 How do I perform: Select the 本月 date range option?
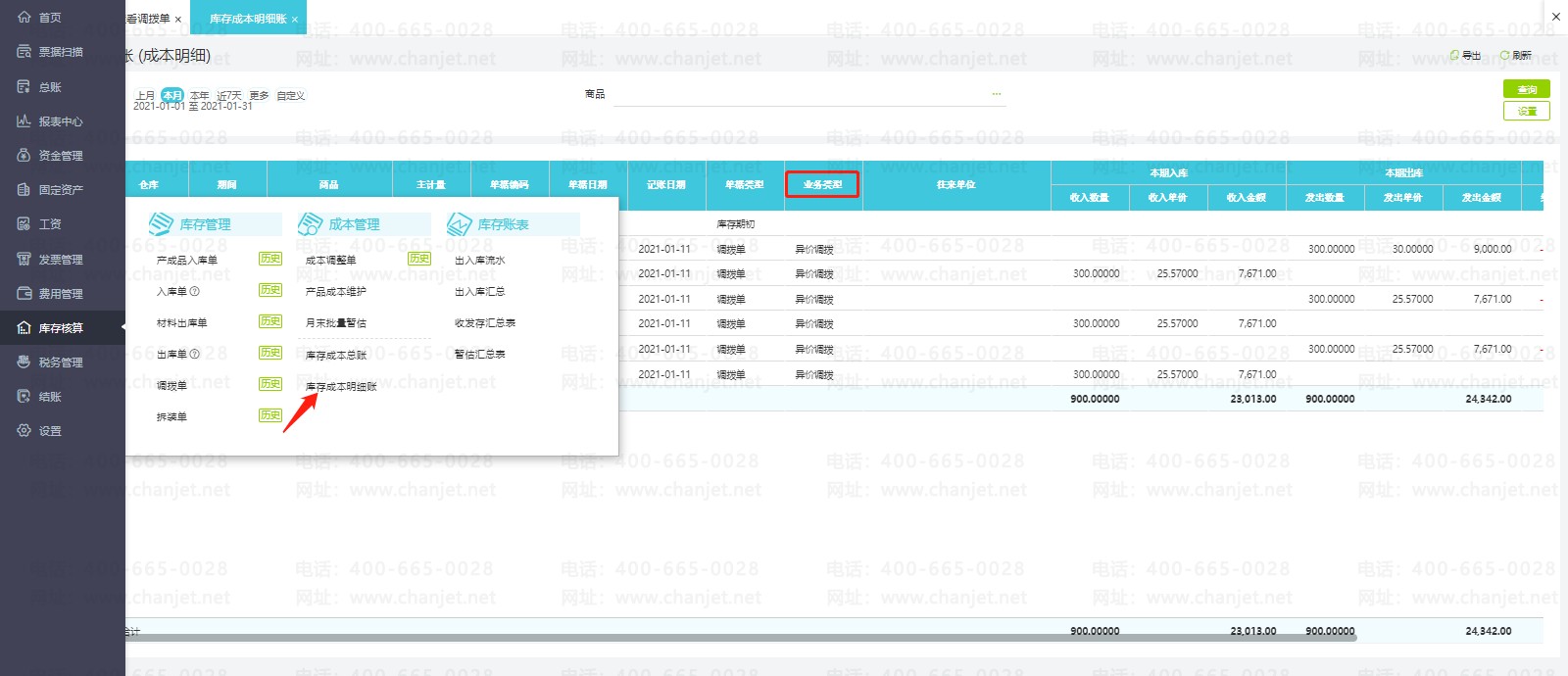(172, 95)
